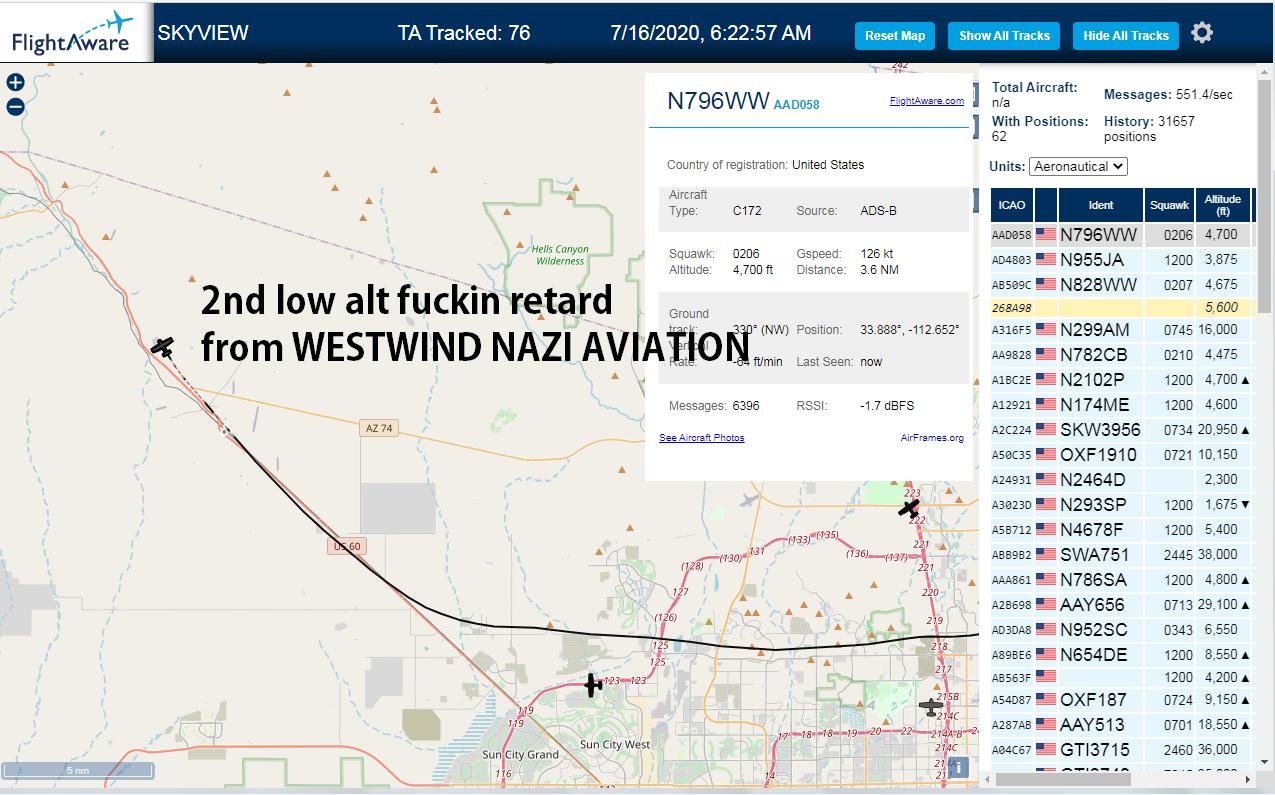Open the map attribution info icon
Image resolution: width=1275 pixels, height=795 pixels.
[958, 767]
